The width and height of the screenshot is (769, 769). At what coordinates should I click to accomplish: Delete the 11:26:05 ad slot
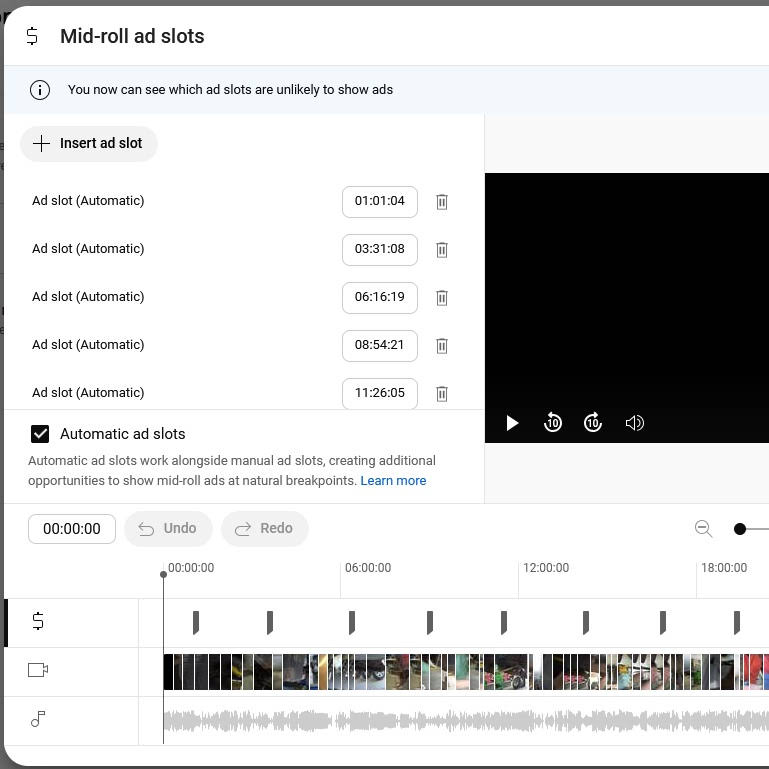click(x=441, y=394)
